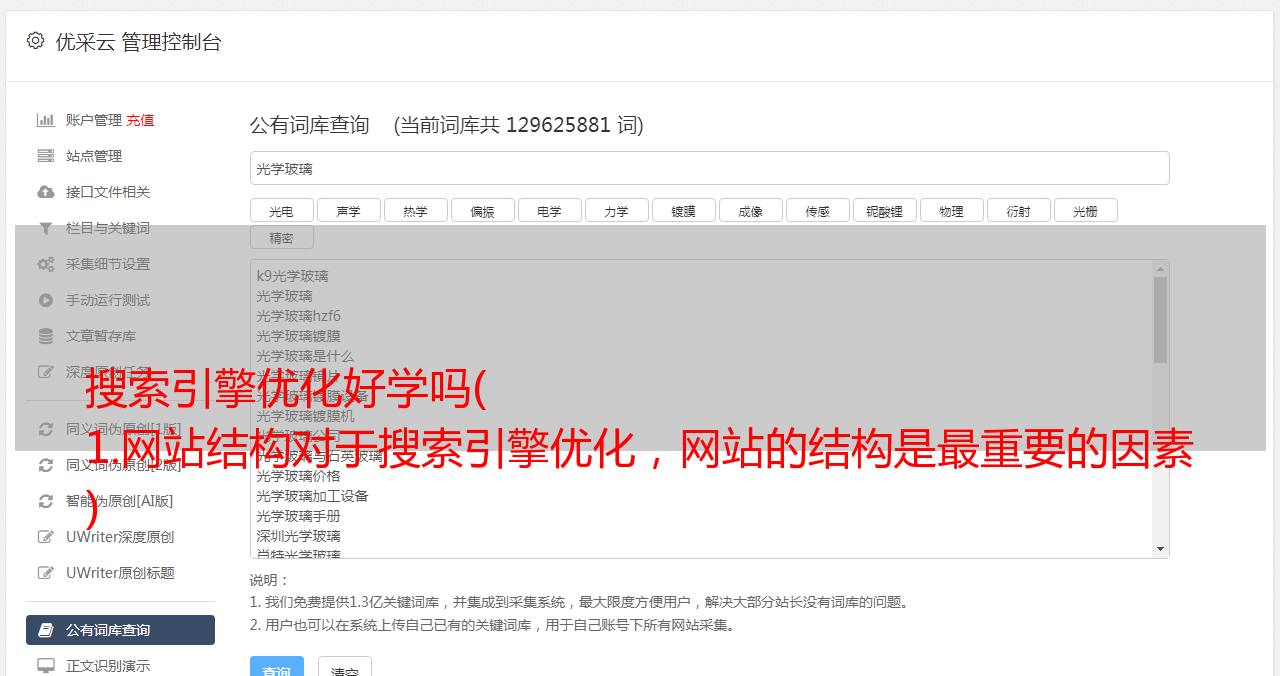This screenshot has height=676, width=1280.
Task: Click the cloud upload icon for 接口文件相关
Action: 45,192
